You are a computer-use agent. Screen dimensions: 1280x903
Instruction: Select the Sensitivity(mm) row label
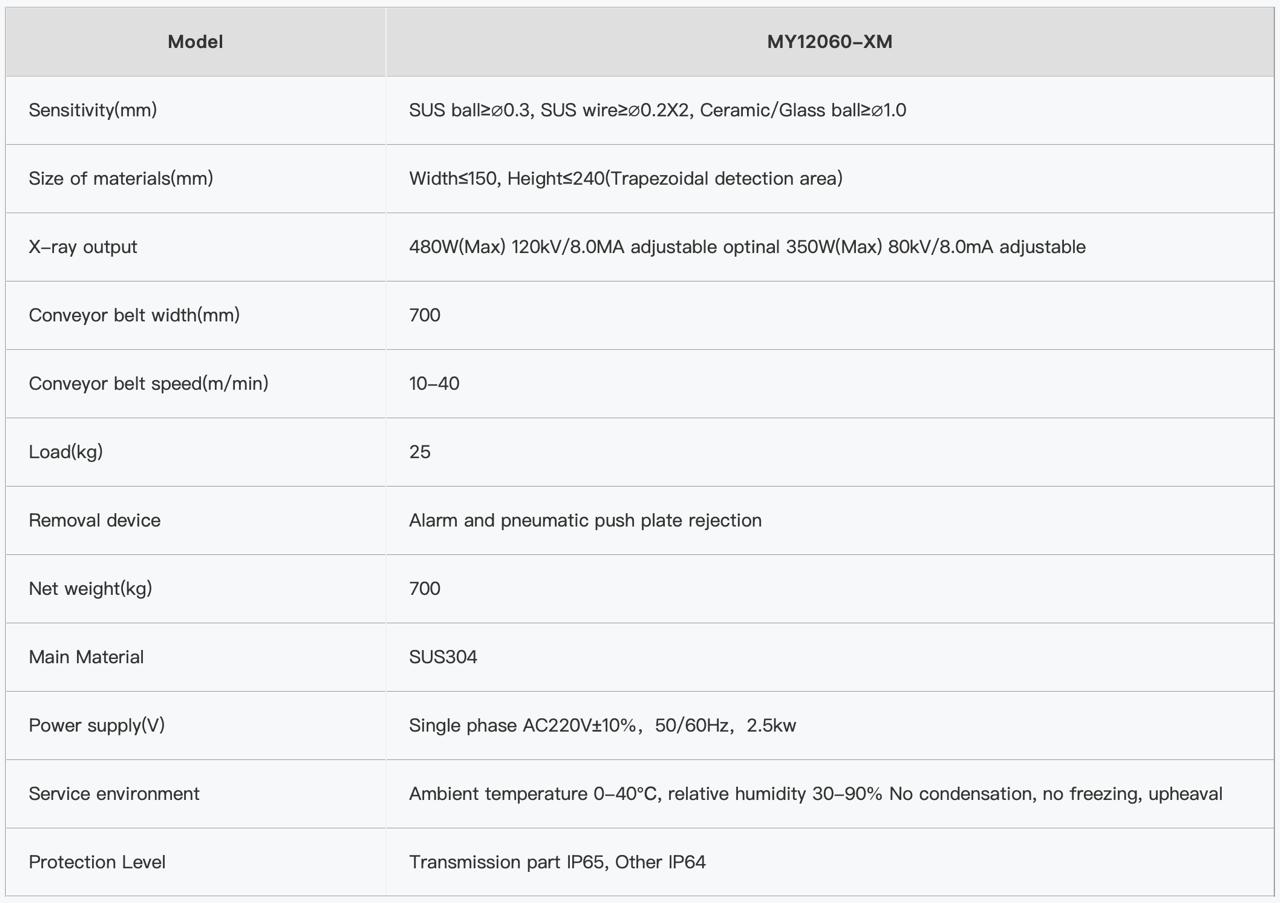(93, 110)
